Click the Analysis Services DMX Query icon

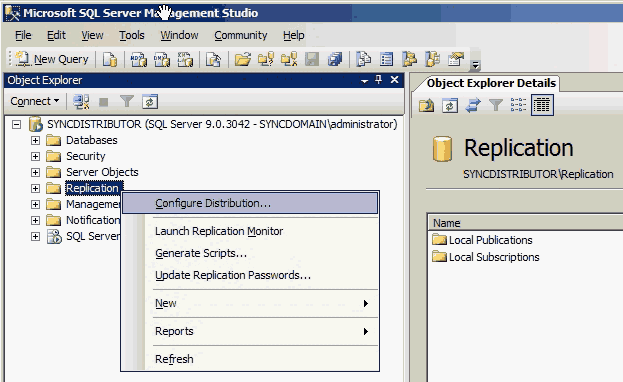(x=162, y=59)
